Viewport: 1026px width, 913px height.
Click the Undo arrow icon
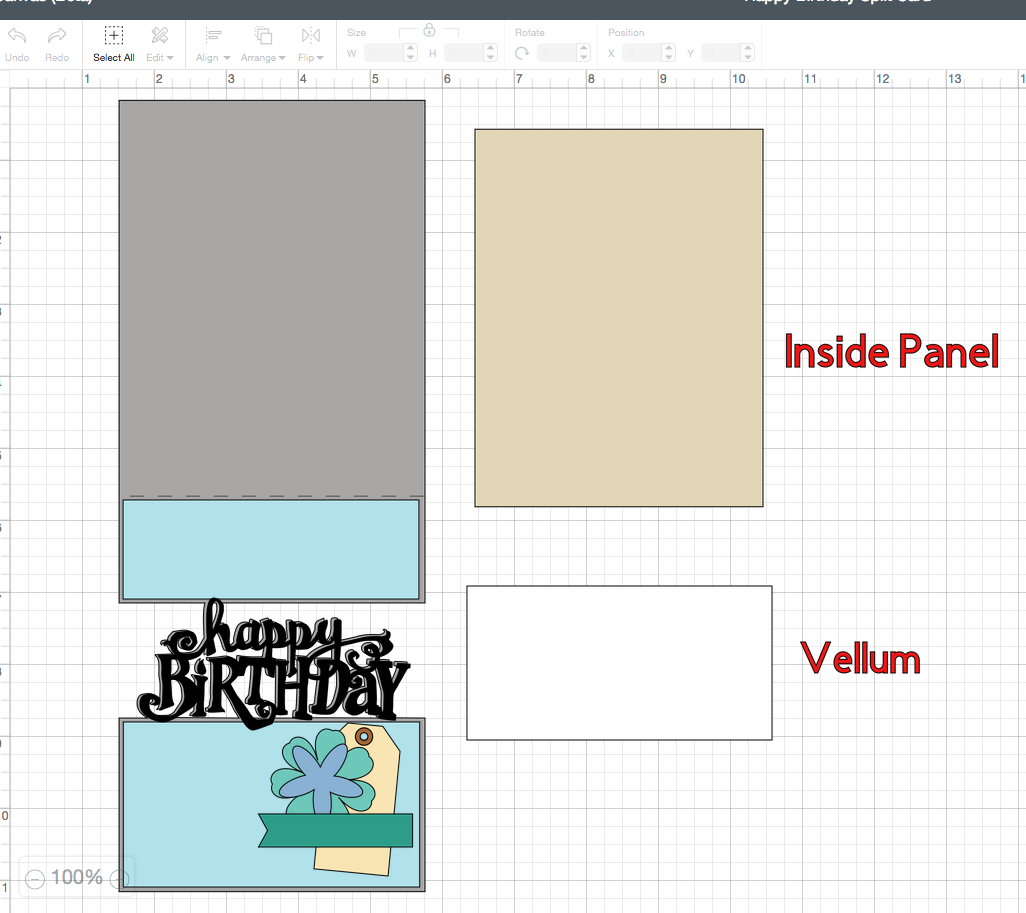[17, 36]
